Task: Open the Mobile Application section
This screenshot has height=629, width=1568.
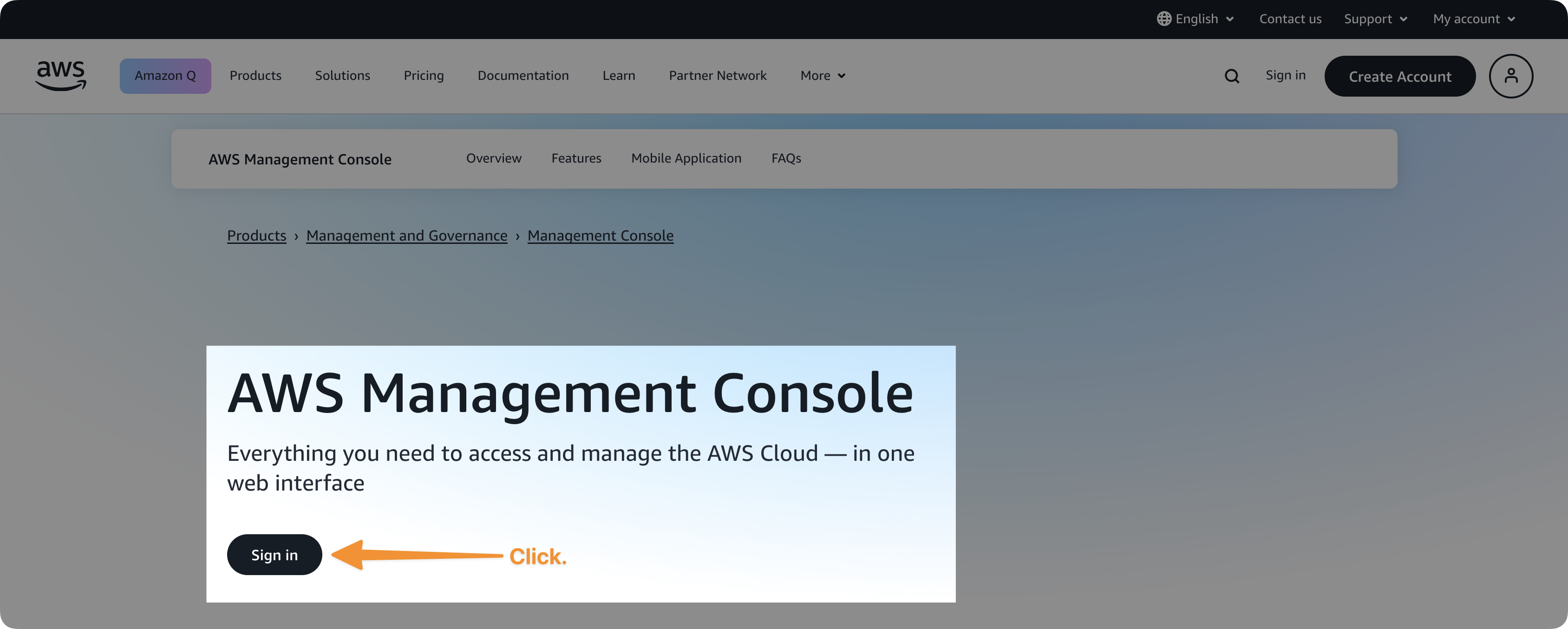Action: point(686,157)
